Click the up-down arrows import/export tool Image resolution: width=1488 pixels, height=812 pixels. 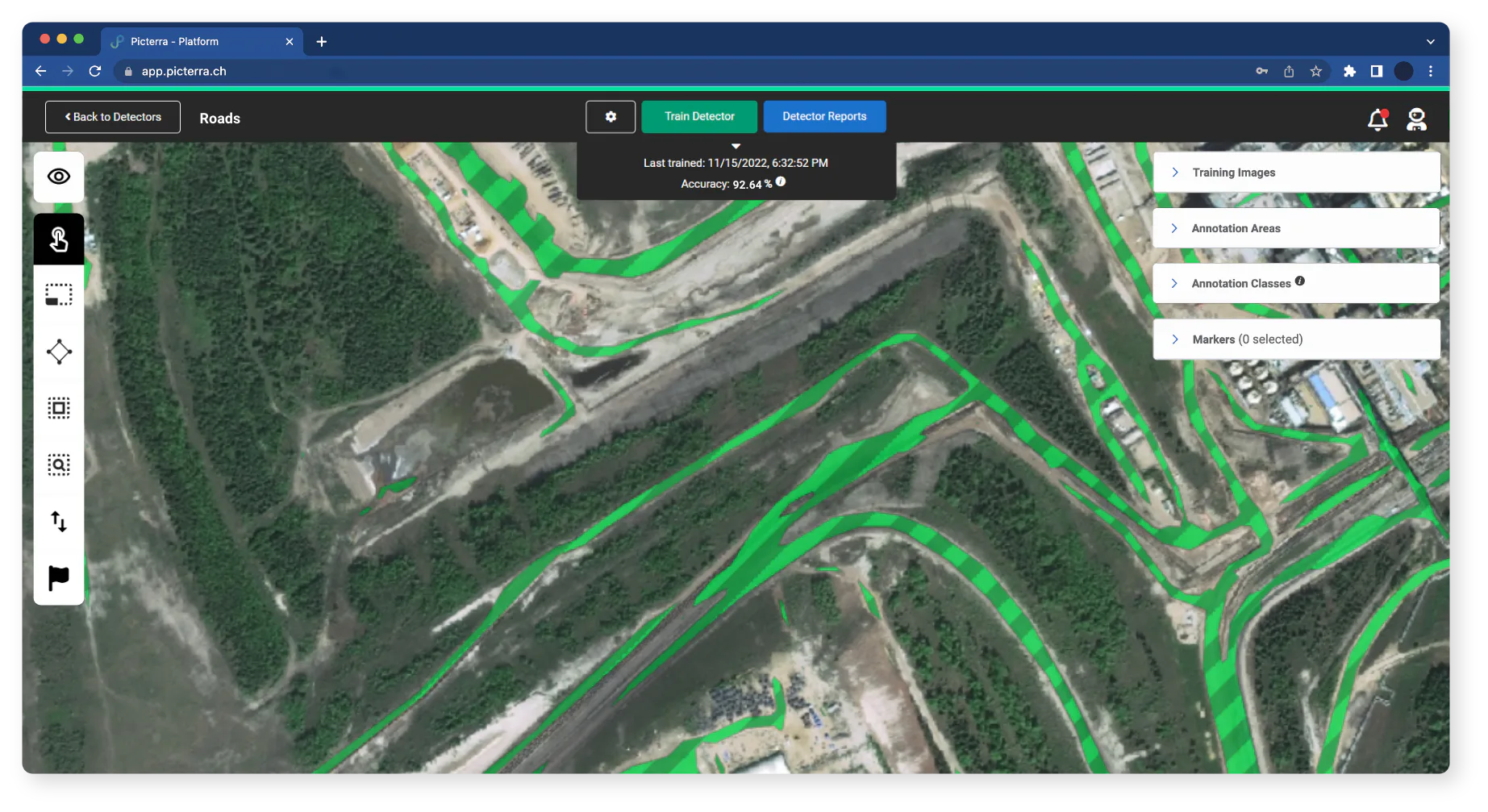pyautogui.click(x=59, y=522)
